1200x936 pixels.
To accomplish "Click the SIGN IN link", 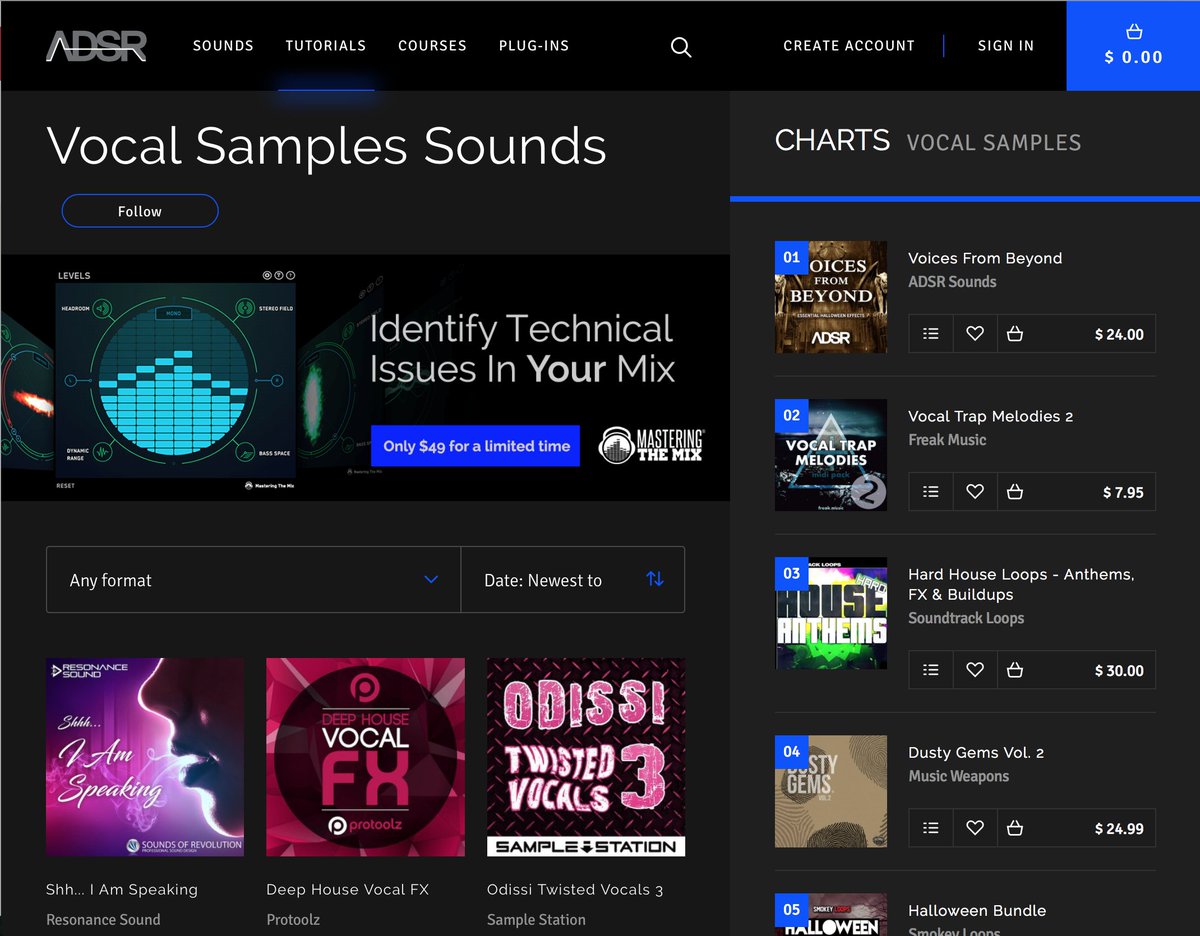I will click(1006, 46).
